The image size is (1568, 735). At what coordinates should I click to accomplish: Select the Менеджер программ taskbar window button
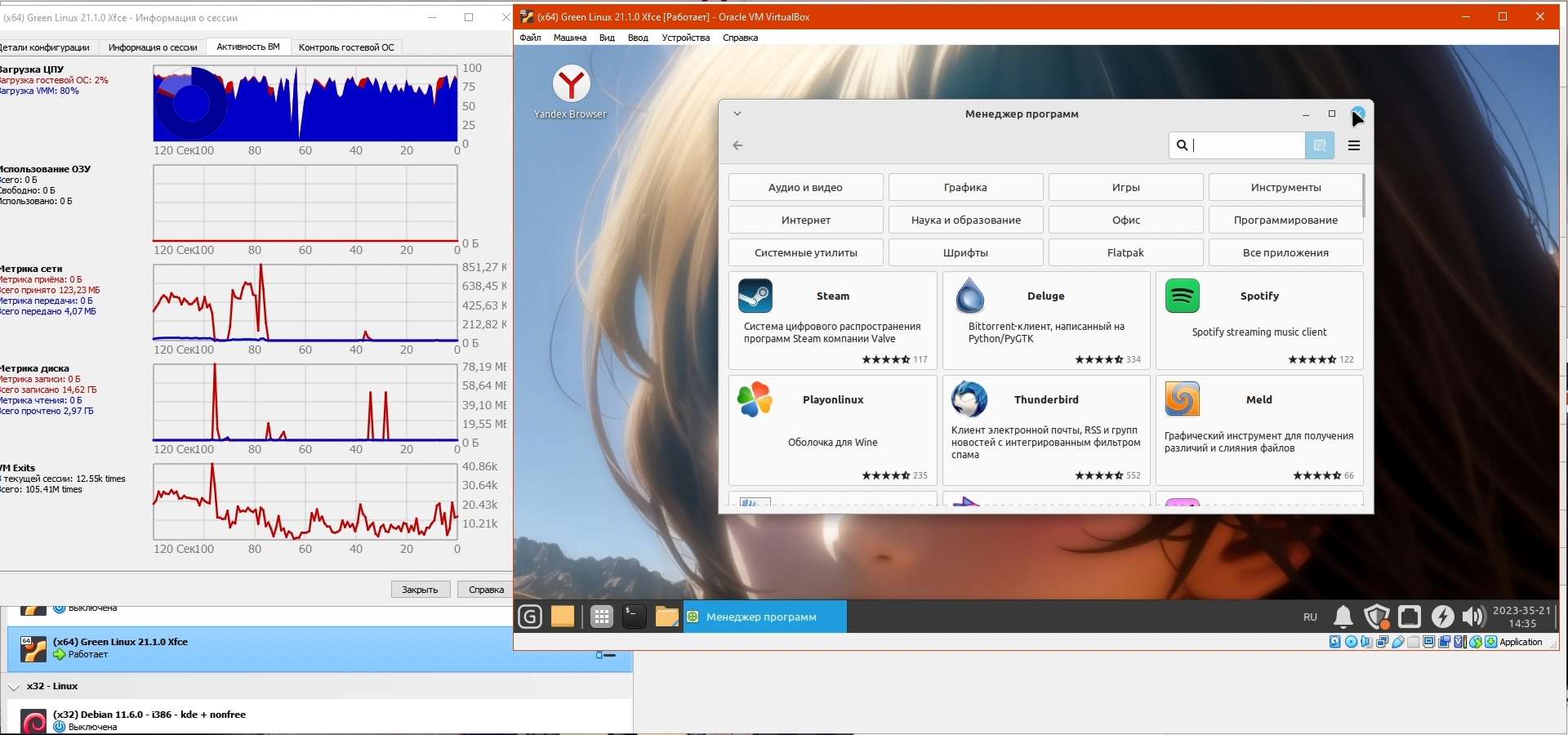[x=764, y=617]
